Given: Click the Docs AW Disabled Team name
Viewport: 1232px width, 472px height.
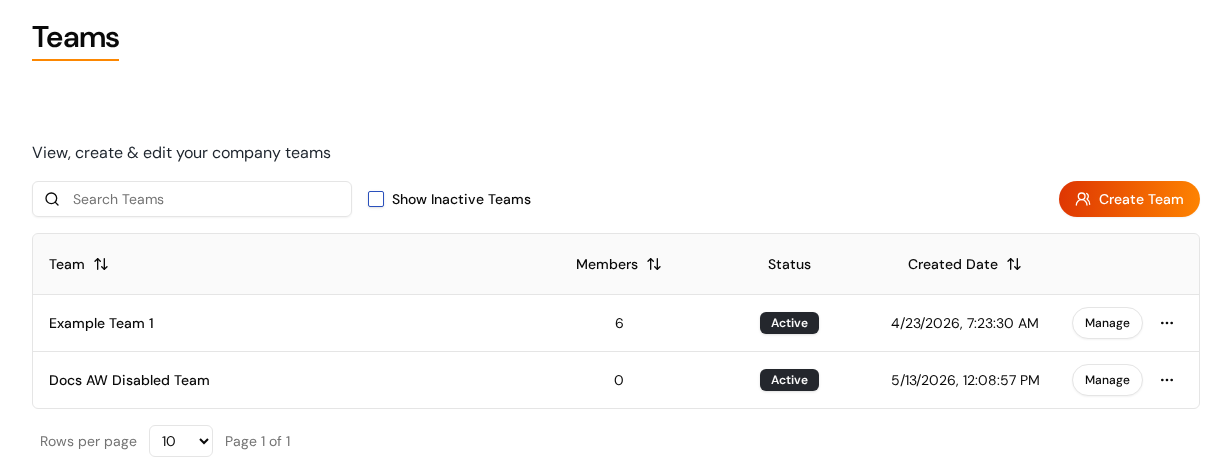Looking at the screenshot, I should pyautogui.click(x=129, y=380).
